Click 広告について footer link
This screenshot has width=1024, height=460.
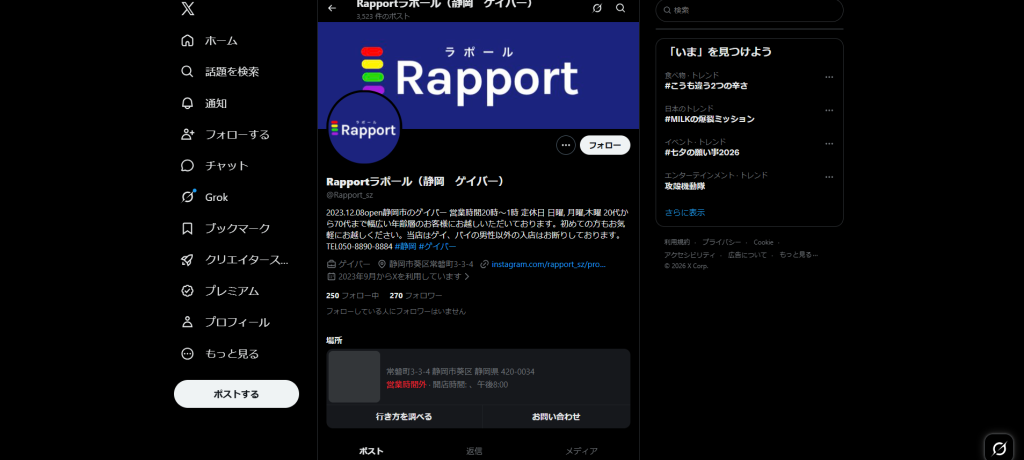[x=747, y=255]
